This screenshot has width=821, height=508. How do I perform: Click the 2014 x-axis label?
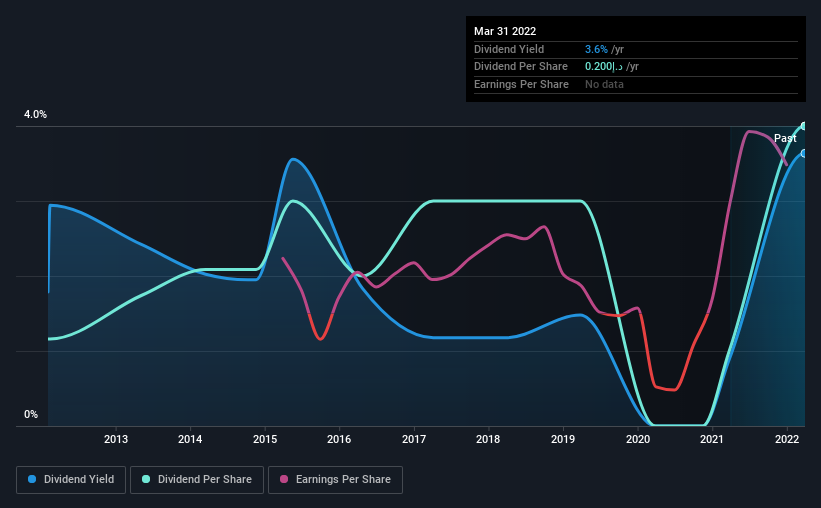(190, 439)
